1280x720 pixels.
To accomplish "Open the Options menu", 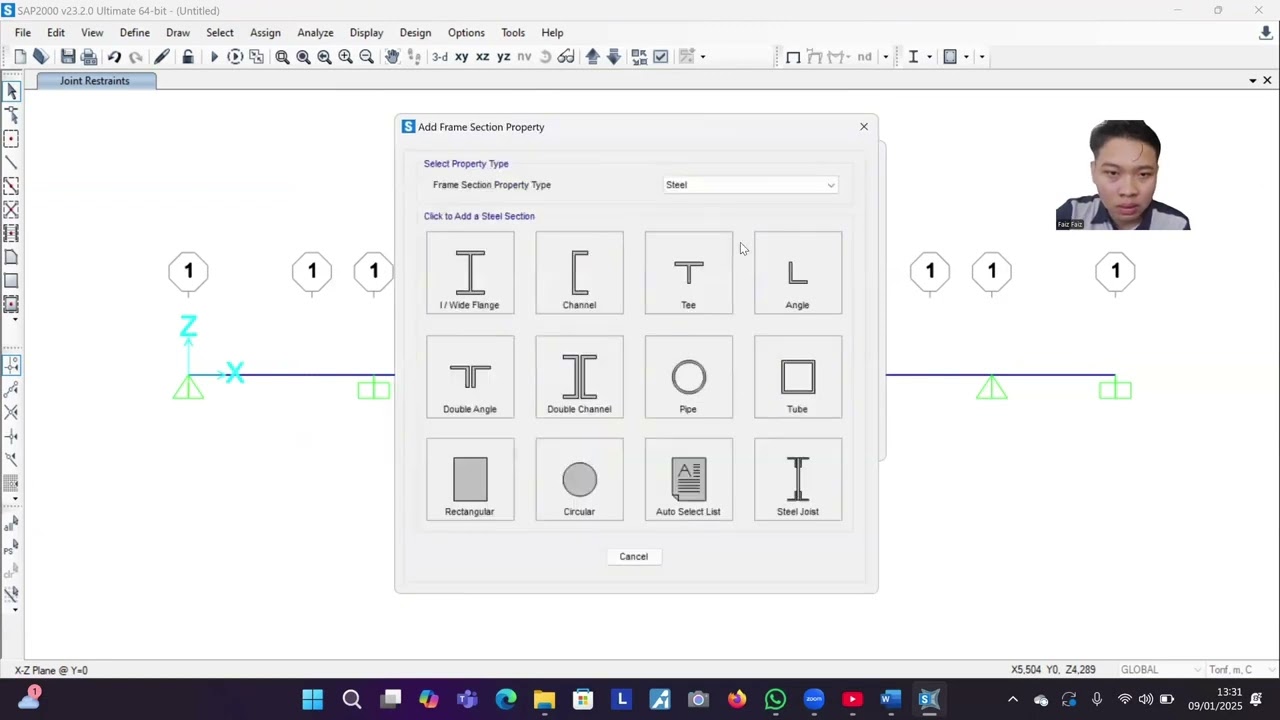I will click(x=466, y=33).
